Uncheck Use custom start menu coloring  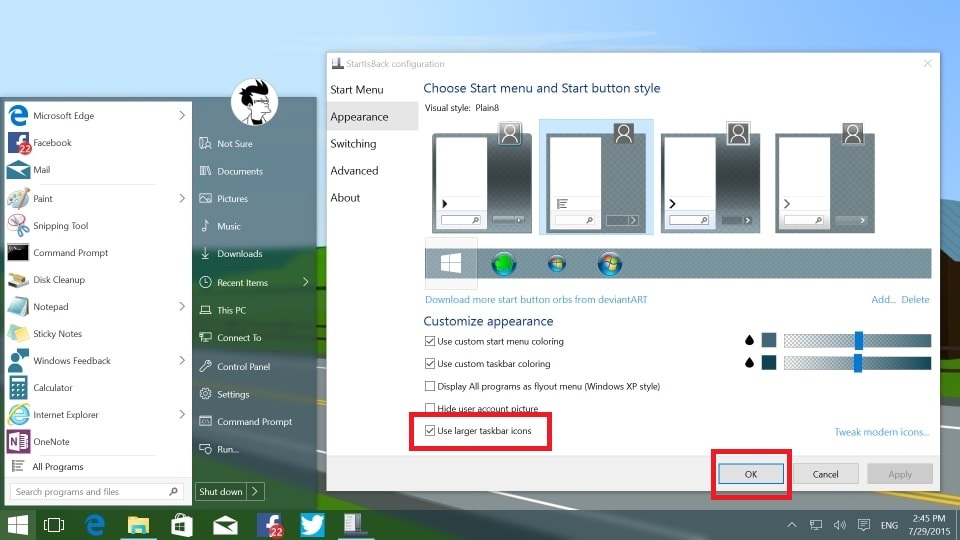(430, 341)
